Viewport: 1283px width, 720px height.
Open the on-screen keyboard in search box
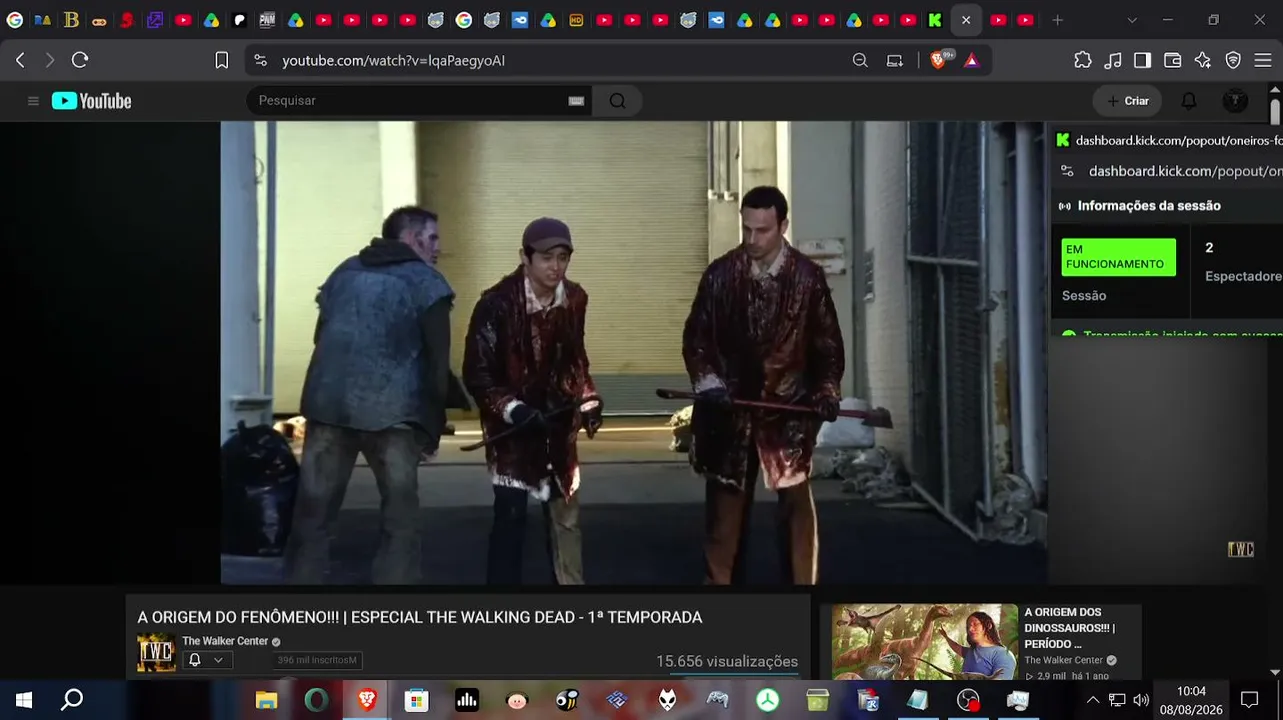(576, 101)
